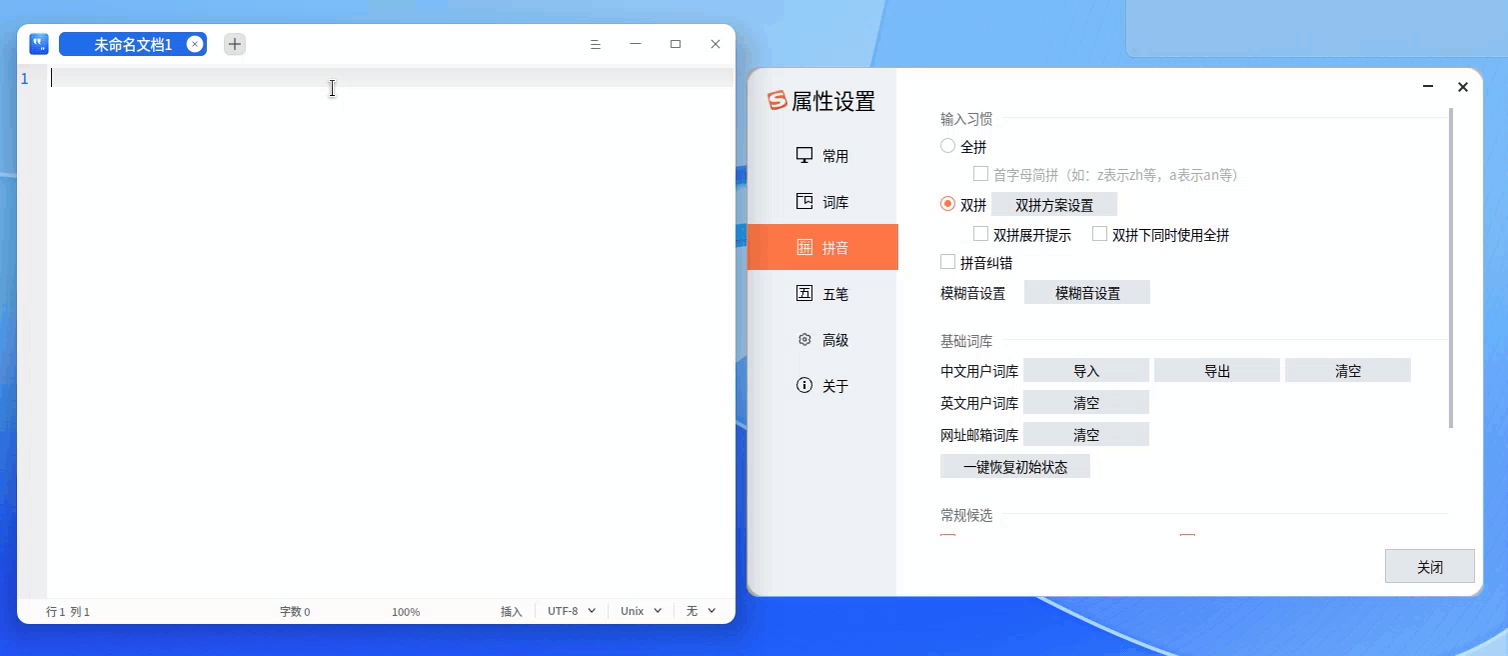Click the 词库 dictionary icon
This screenshot has width=1508, height=656.
click(804, 201)
